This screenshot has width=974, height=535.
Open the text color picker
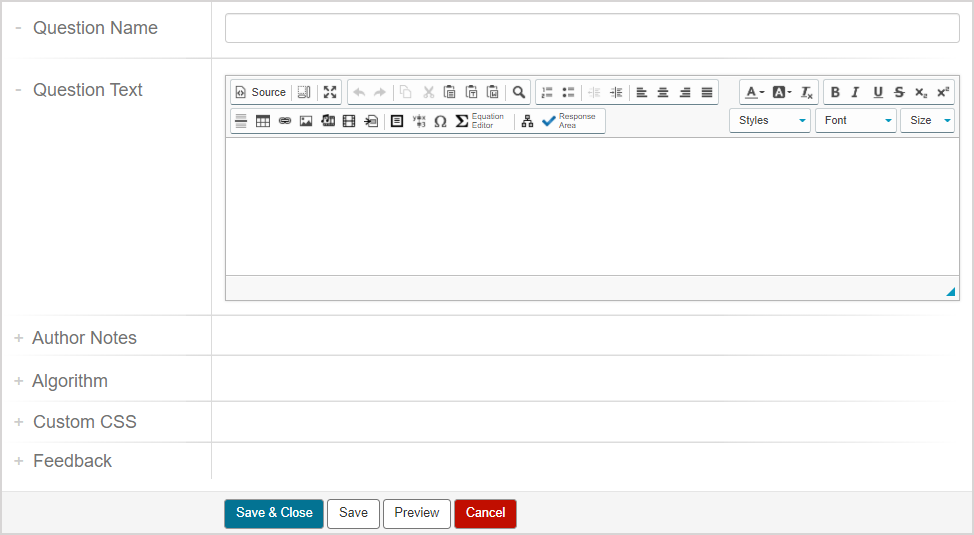click(x=754, y=92)
